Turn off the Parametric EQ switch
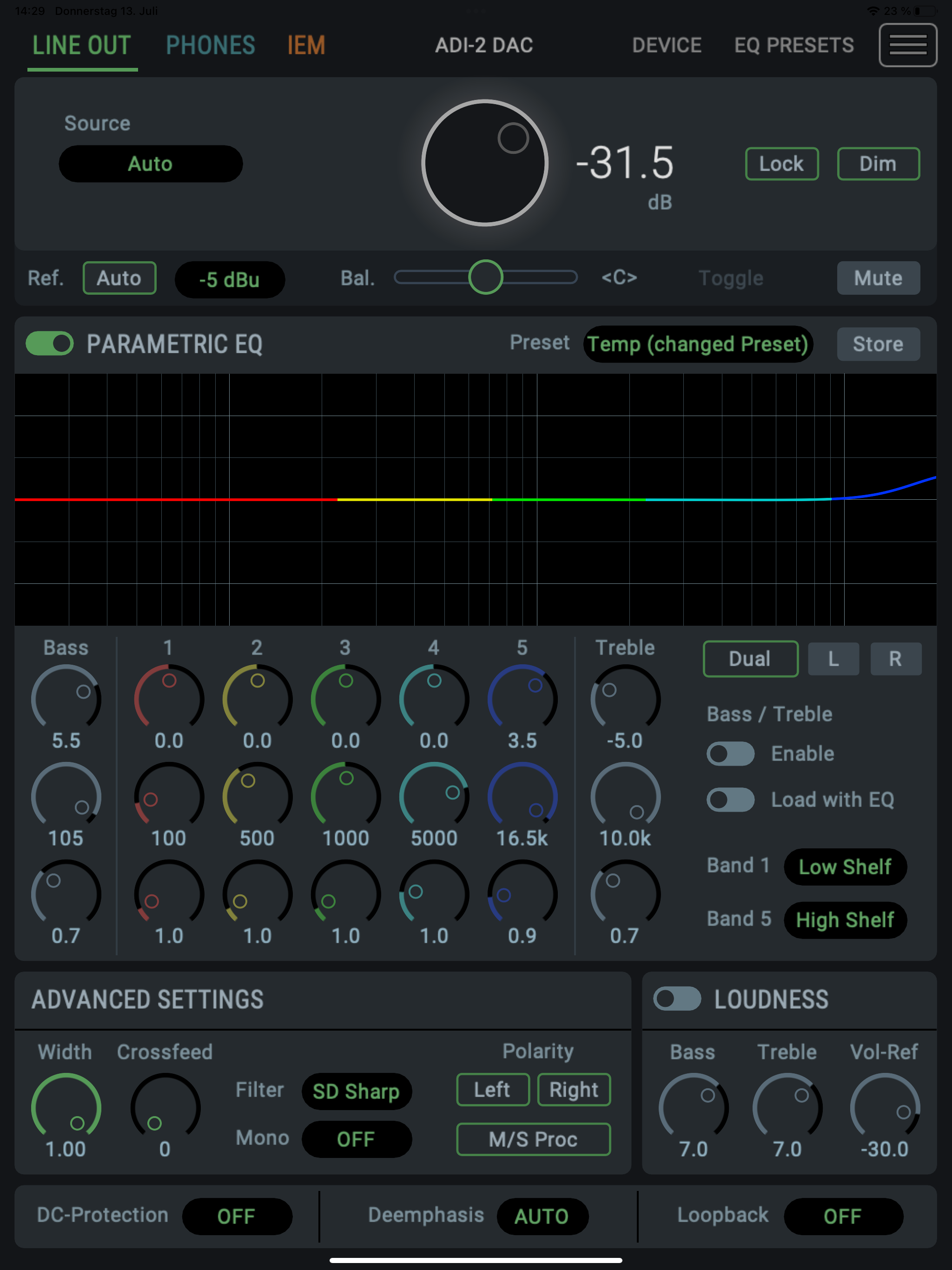The image size is (952, 1270). [x=50, y=344]
